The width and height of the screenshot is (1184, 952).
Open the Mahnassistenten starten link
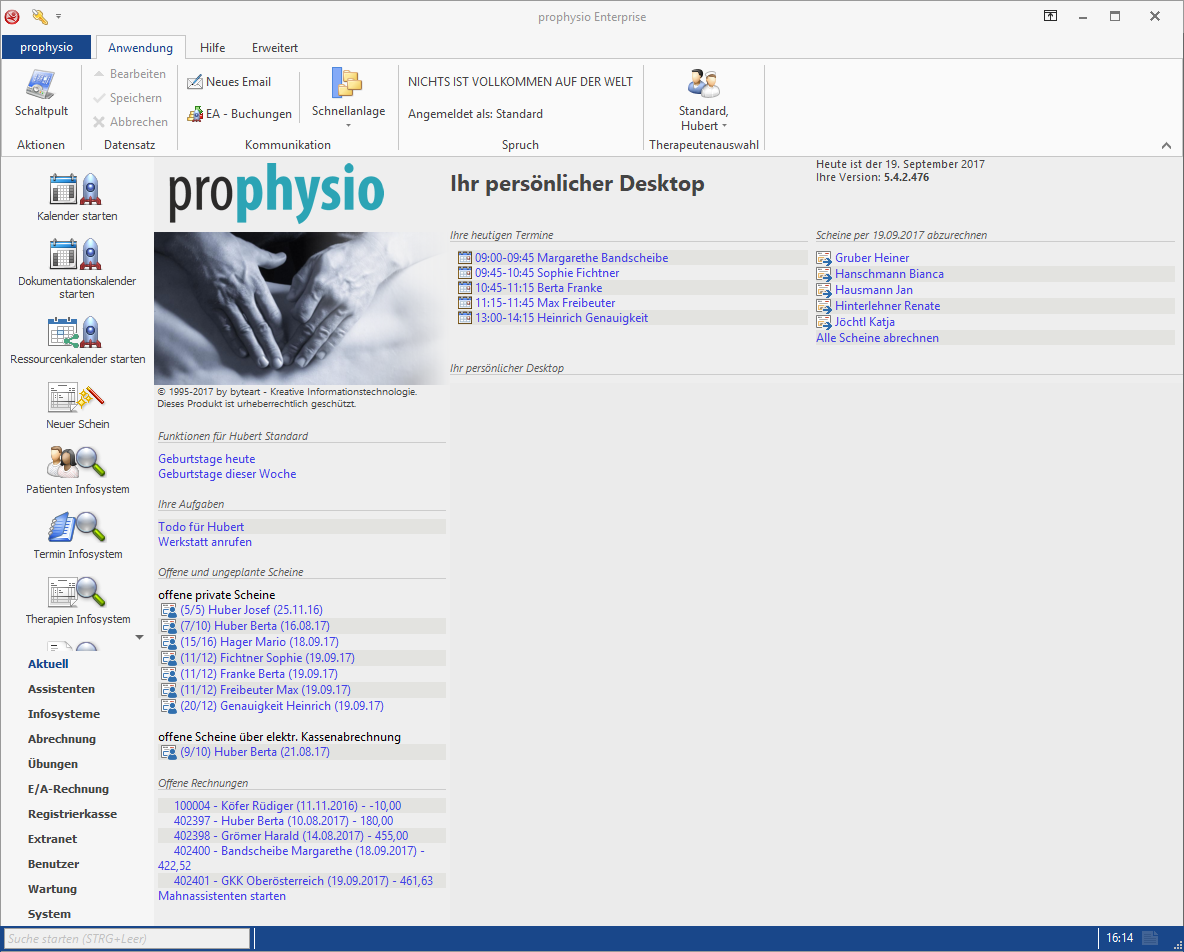[222, 896]
